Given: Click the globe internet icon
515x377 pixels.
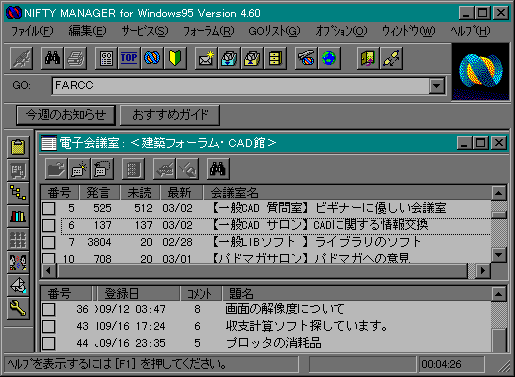Looking at the screenshot, I should click(x=329, y=58).
